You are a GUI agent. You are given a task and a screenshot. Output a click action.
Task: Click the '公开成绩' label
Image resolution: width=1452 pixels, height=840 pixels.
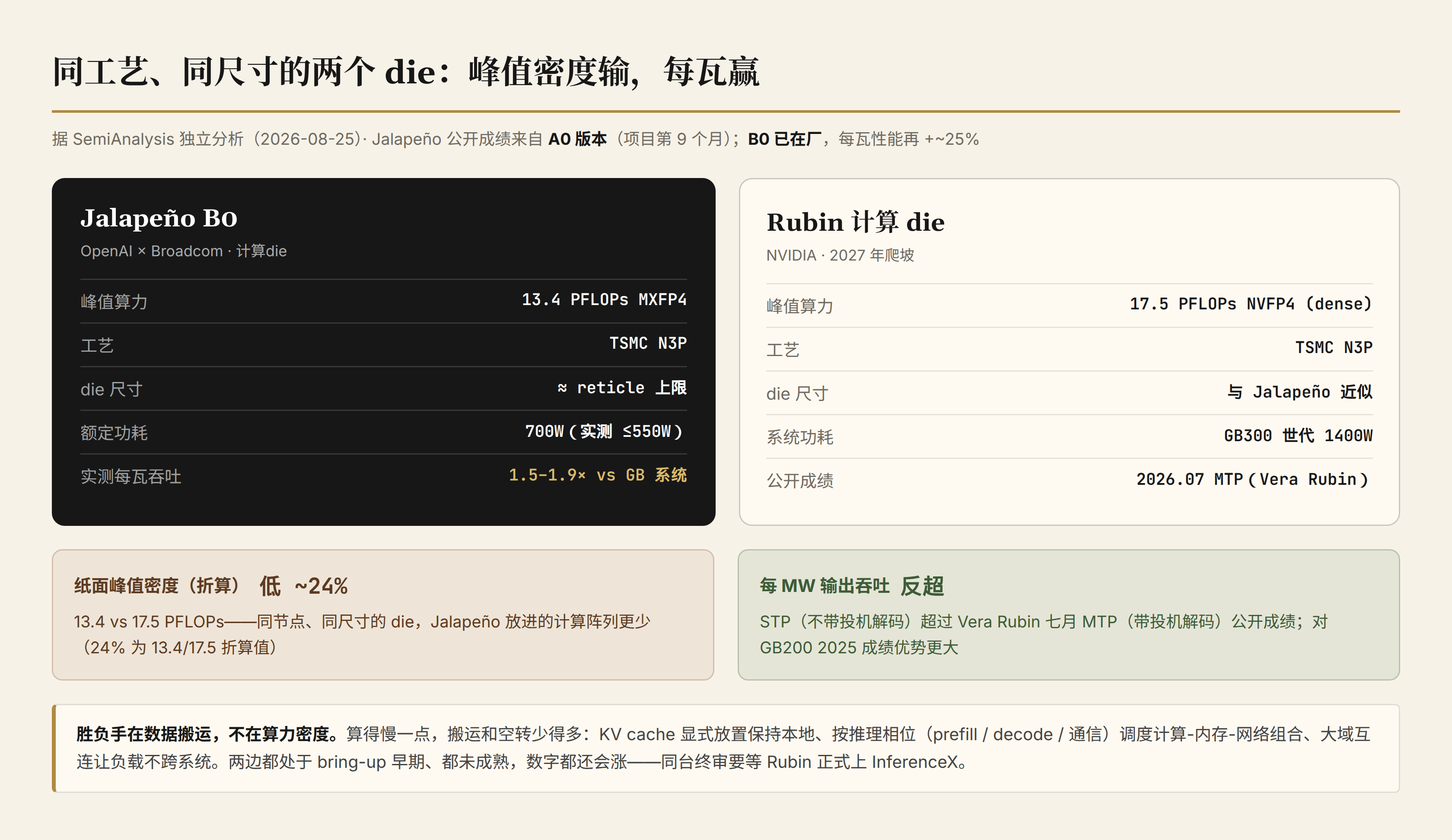[x=800, y=480]
